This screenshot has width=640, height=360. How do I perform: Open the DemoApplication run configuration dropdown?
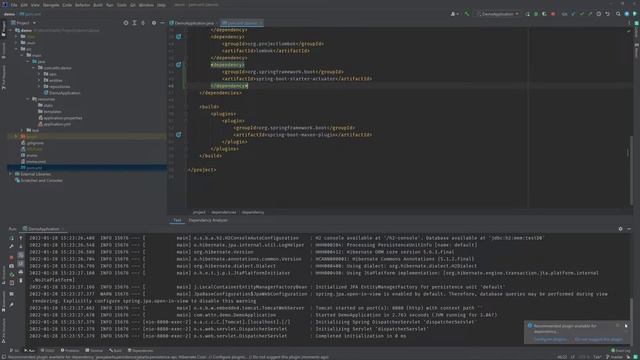tap(498, 14)
